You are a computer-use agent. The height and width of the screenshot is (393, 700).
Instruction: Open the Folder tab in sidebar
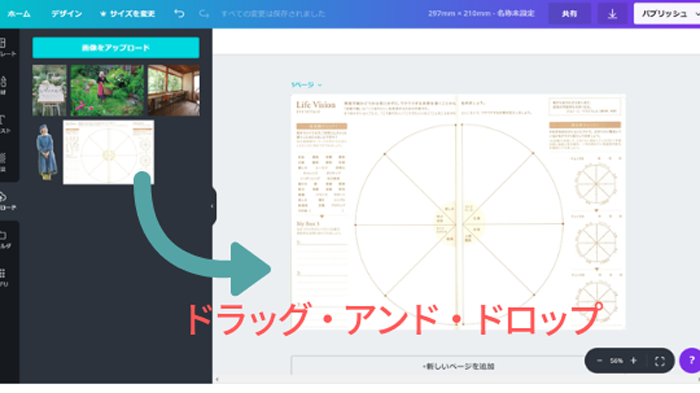click(5, 239)
